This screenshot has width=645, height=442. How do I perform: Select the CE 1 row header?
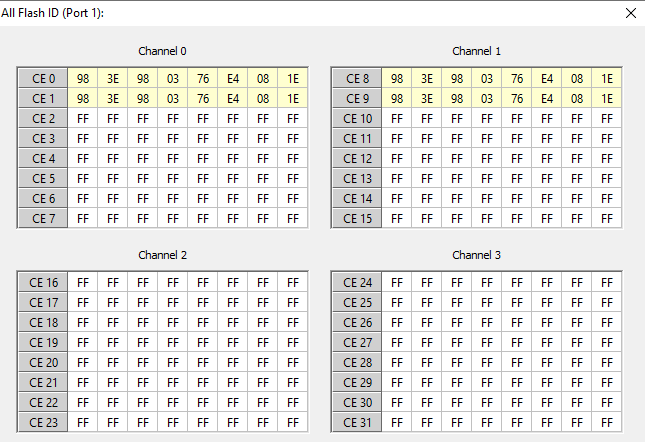(43, 98)
